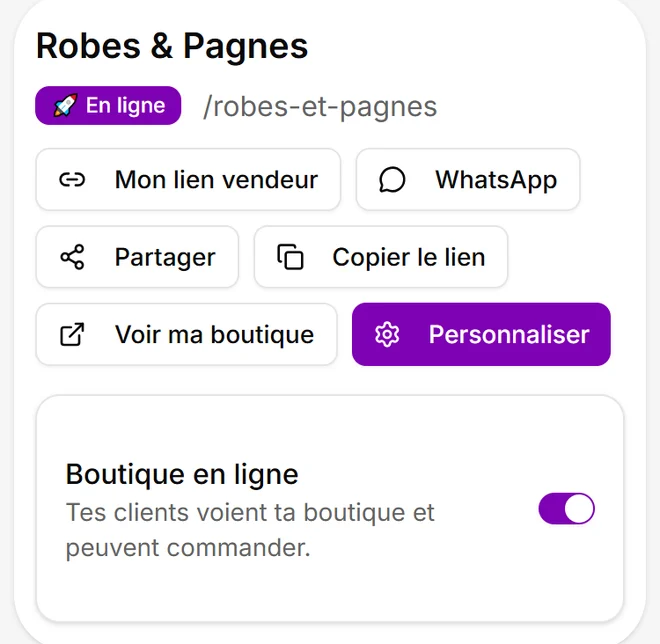Select the Partager button

[x=137, y=257]
